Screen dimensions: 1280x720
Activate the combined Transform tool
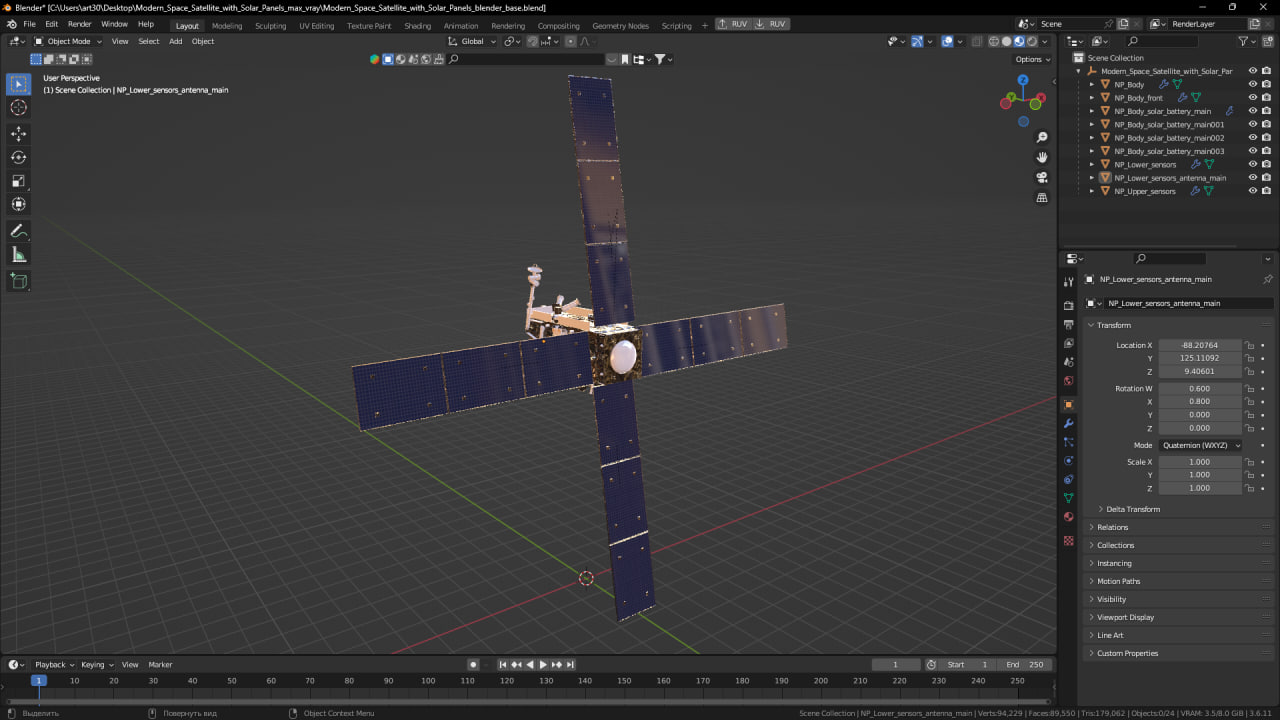18,204
